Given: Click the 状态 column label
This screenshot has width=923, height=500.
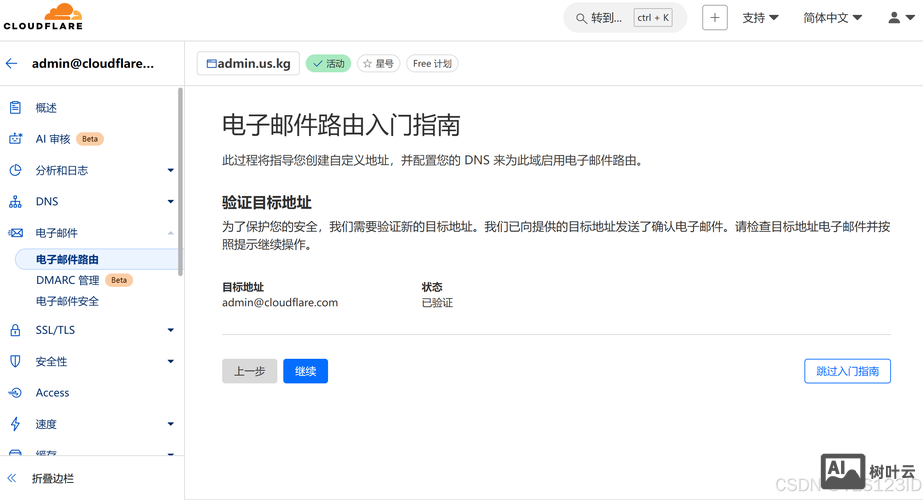Looking at the screenshot, I should 432,287.
